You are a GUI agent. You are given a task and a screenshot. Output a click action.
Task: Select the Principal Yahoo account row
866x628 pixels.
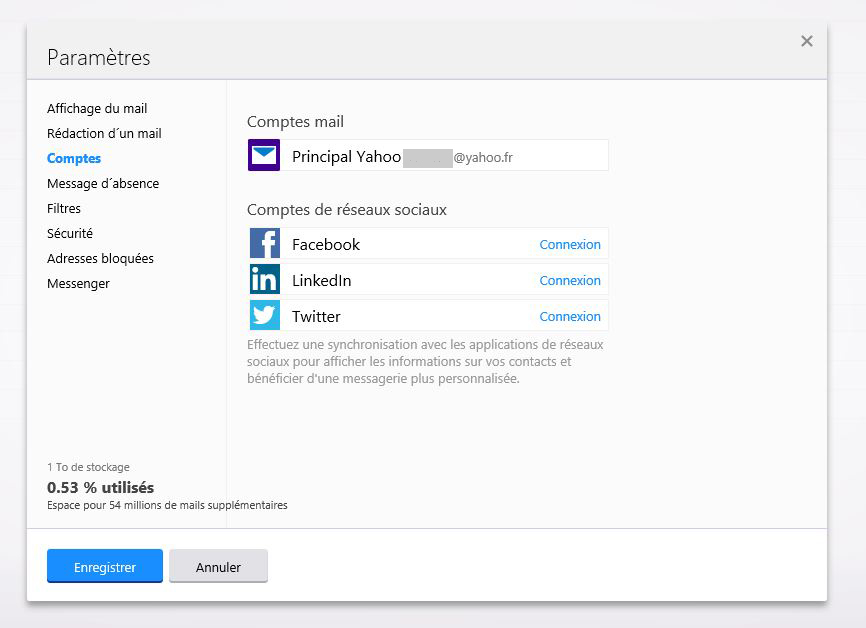[428, 155]
